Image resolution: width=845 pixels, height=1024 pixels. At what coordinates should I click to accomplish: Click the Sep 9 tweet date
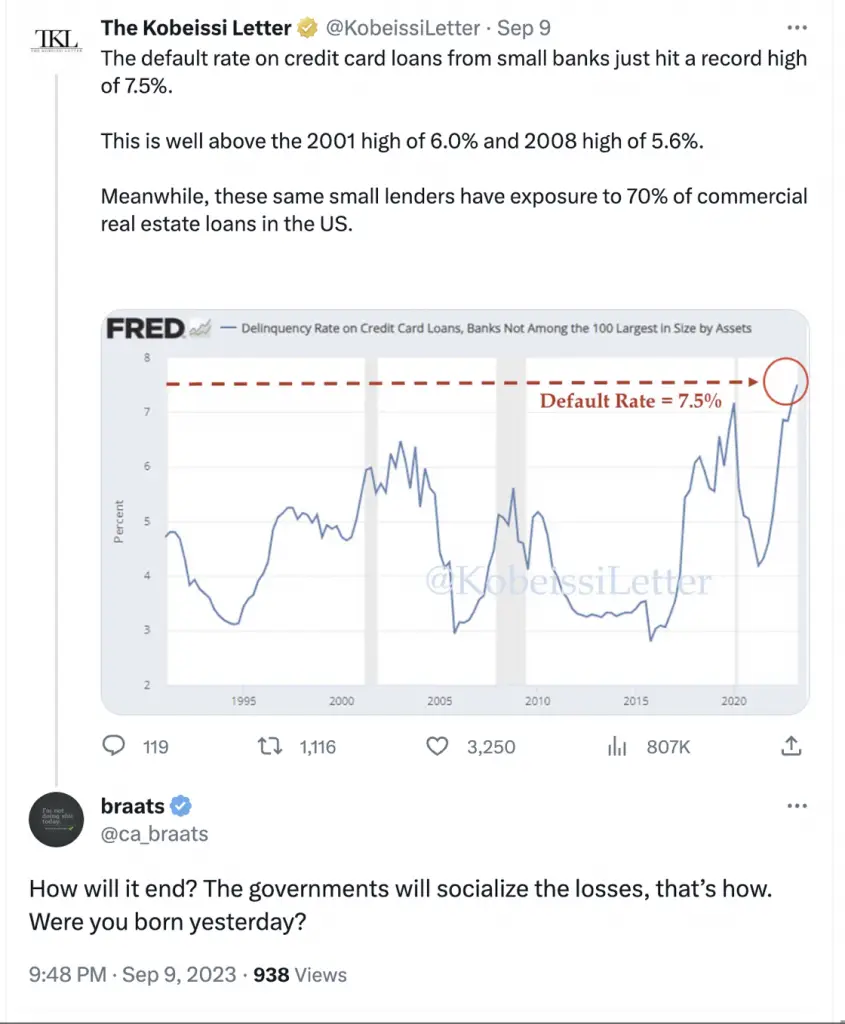pyautogui.click(x=524, y=28)
